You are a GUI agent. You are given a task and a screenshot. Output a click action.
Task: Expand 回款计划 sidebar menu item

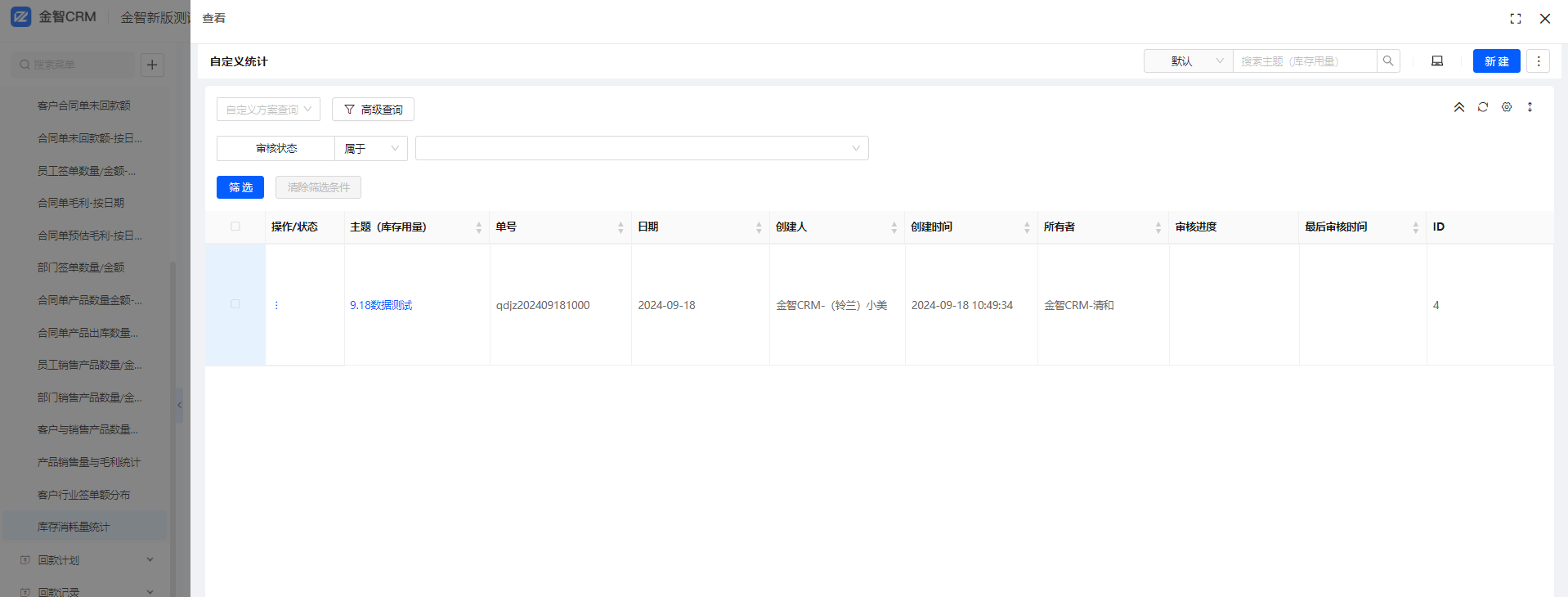click(x=86, y=560)
